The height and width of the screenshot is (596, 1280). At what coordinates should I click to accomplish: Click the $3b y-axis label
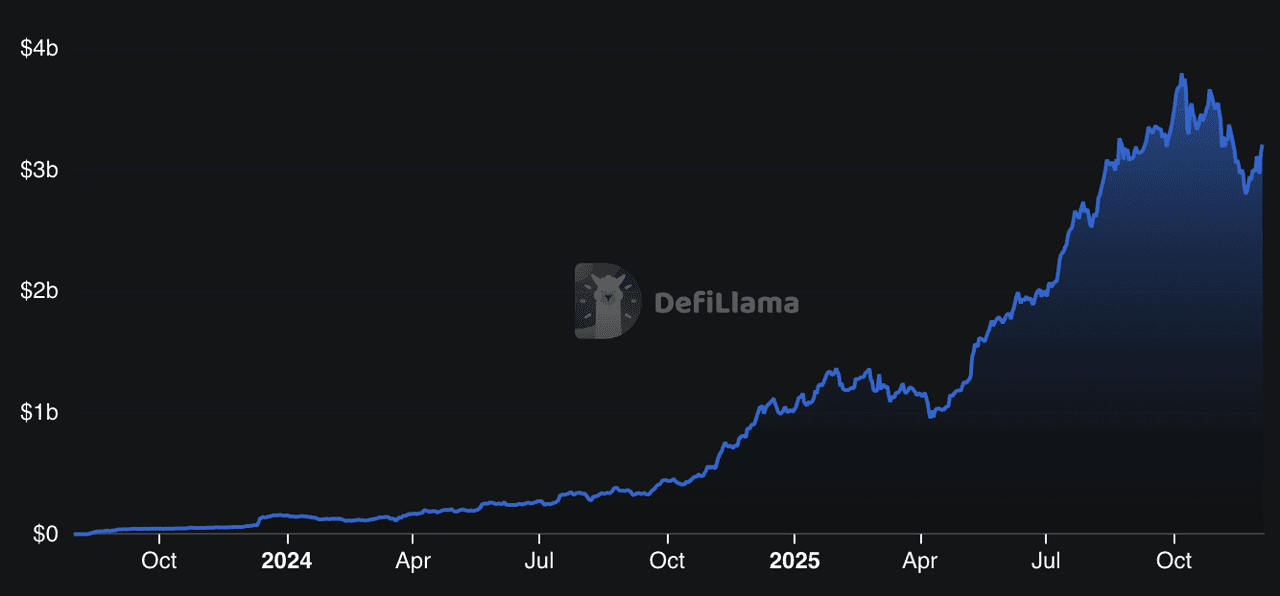[39, 170]
